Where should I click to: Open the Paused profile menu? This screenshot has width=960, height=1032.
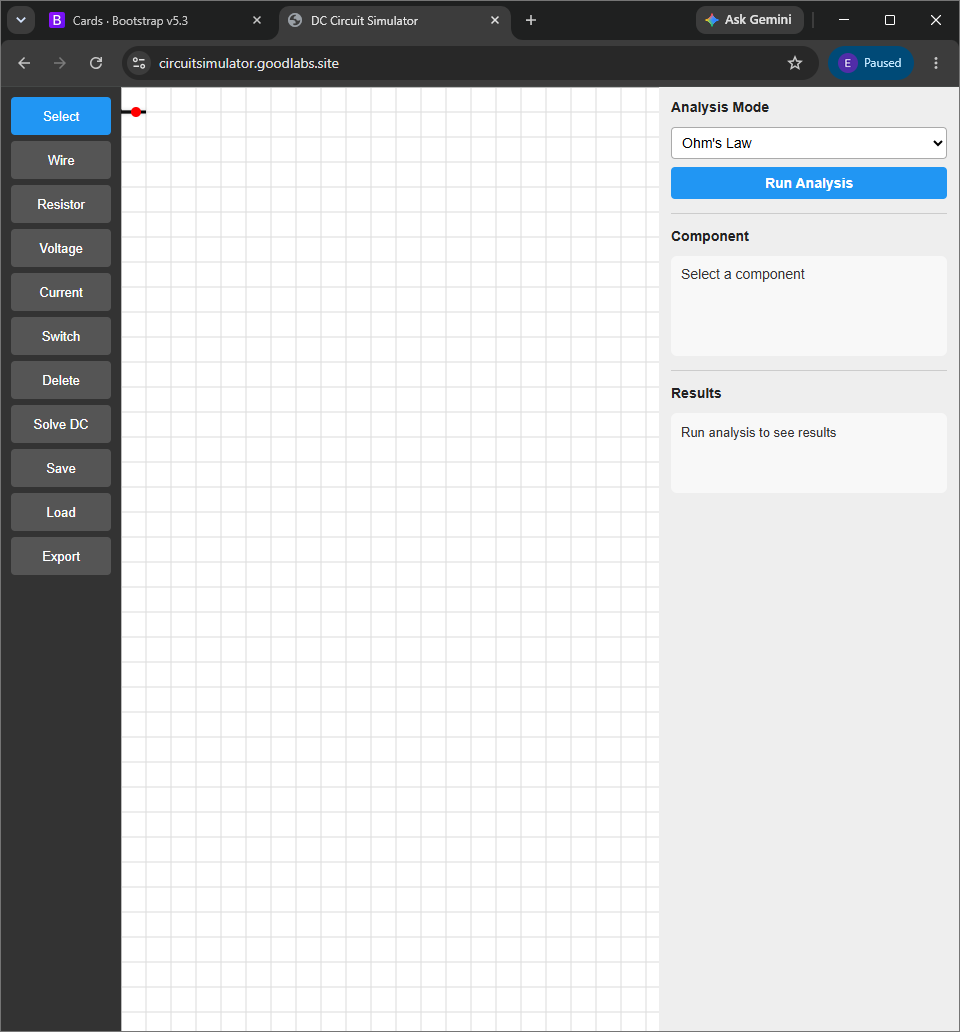coord(871,63)
